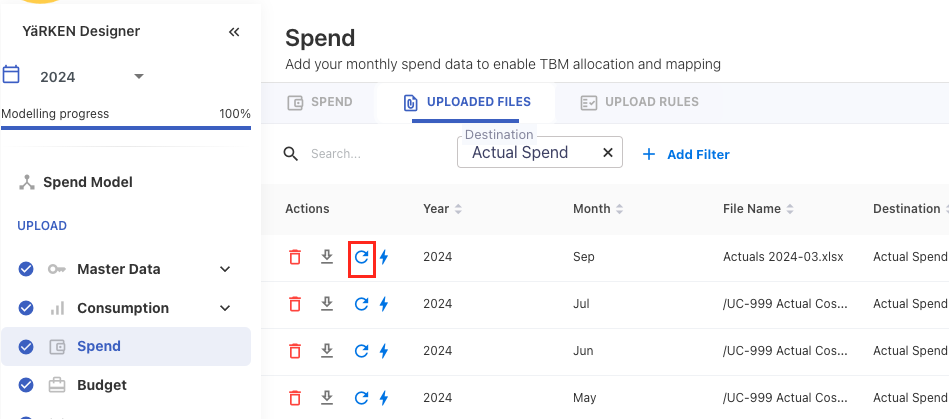Click reload icon for the Sep row
The image size is (949, 419).
pos(362,257)
